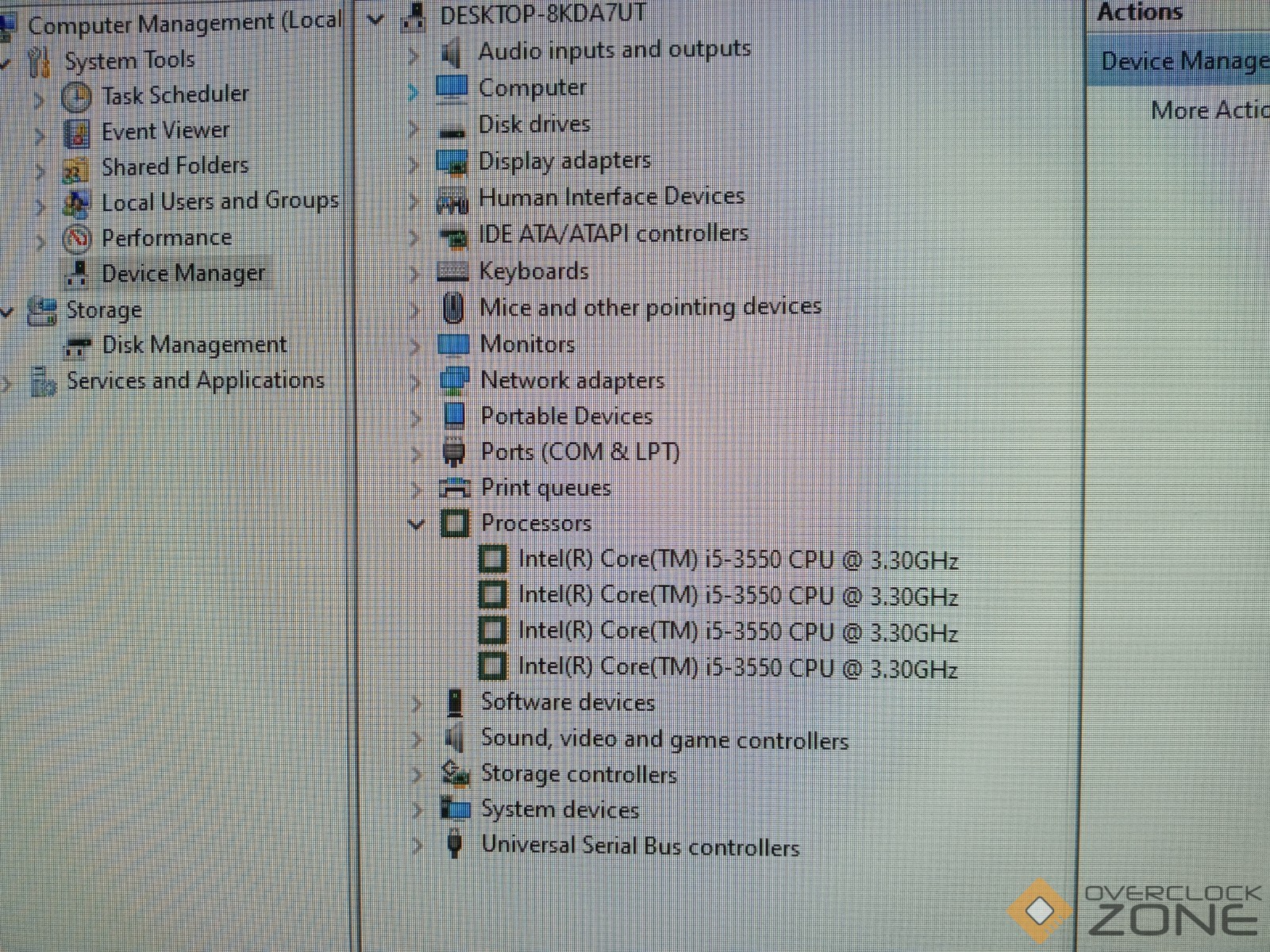This screenshot has height=952, width=1270.
Task: Select Device Manager in the left tree
Action: tap(183, 274)
